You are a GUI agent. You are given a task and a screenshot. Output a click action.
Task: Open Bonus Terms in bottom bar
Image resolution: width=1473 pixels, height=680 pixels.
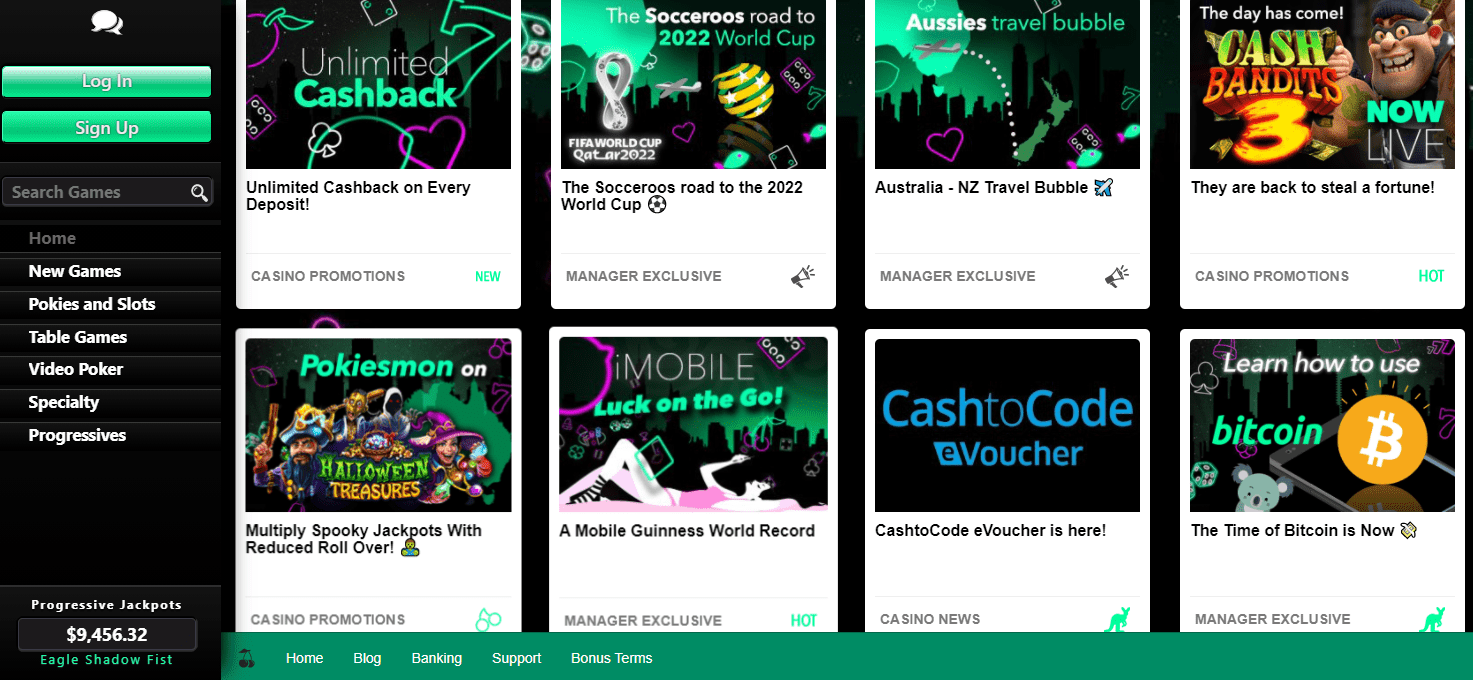pos(612,658)
